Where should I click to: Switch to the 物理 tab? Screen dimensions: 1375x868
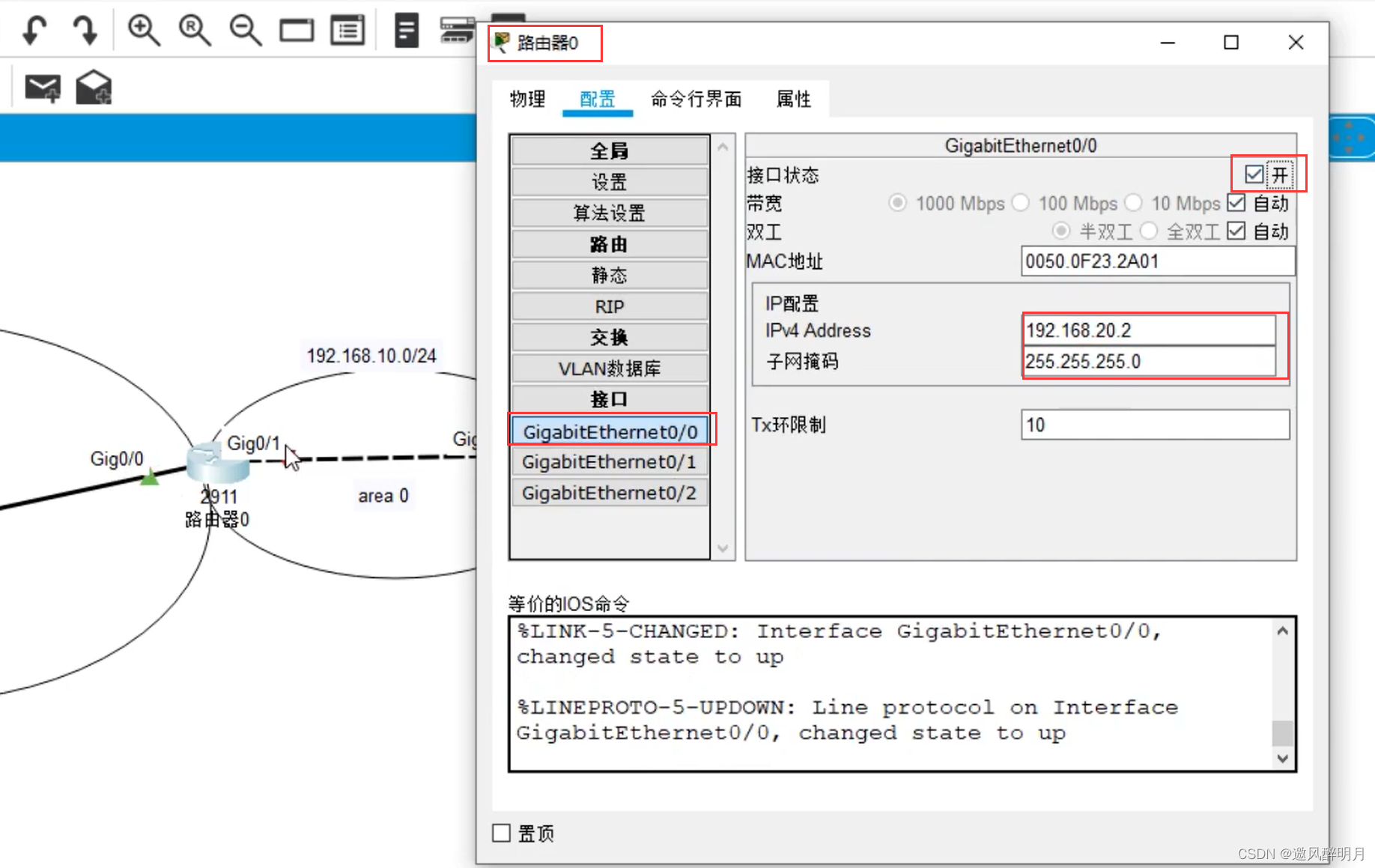point(527,99)
